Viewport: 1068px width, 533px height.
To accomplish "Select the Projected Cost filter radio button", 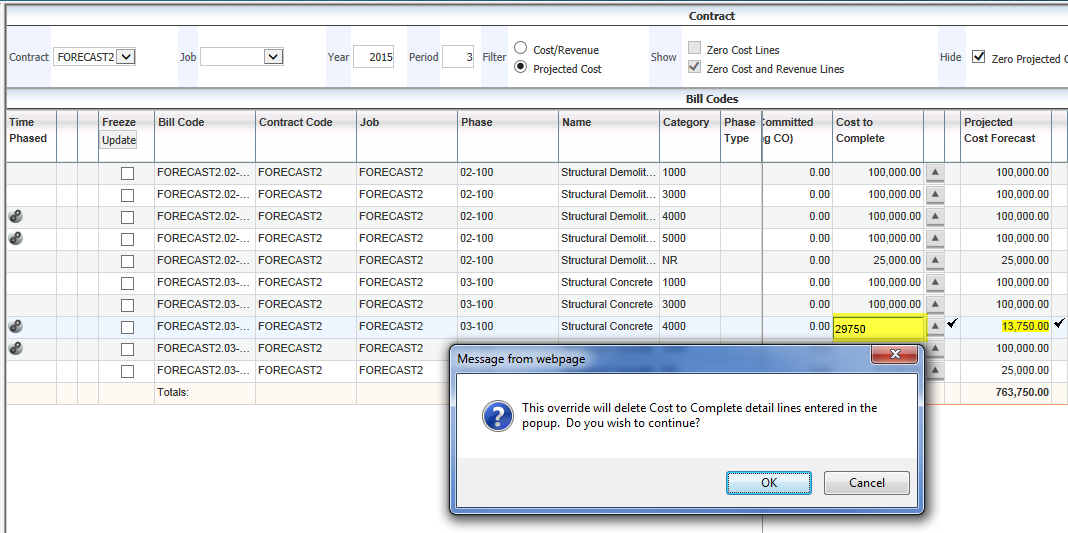I will [520, 67].
